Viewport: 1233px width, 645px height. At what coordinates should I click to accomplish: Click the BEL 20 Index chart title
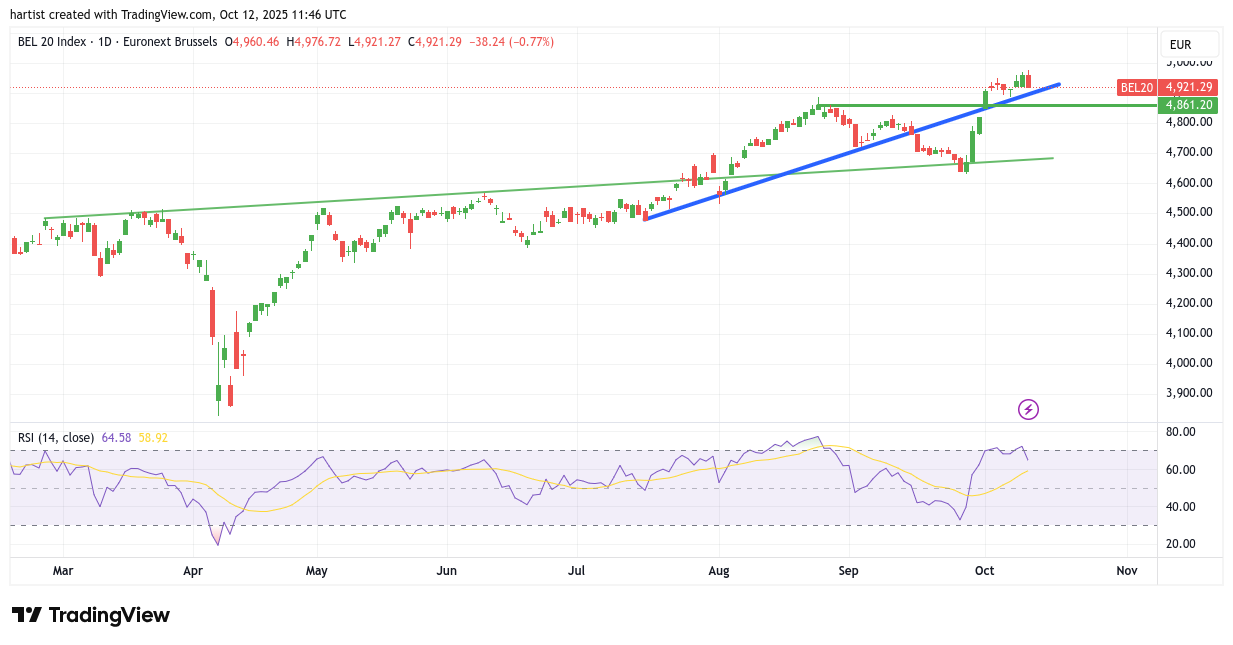pyautogui.click(x=53, y=42)
